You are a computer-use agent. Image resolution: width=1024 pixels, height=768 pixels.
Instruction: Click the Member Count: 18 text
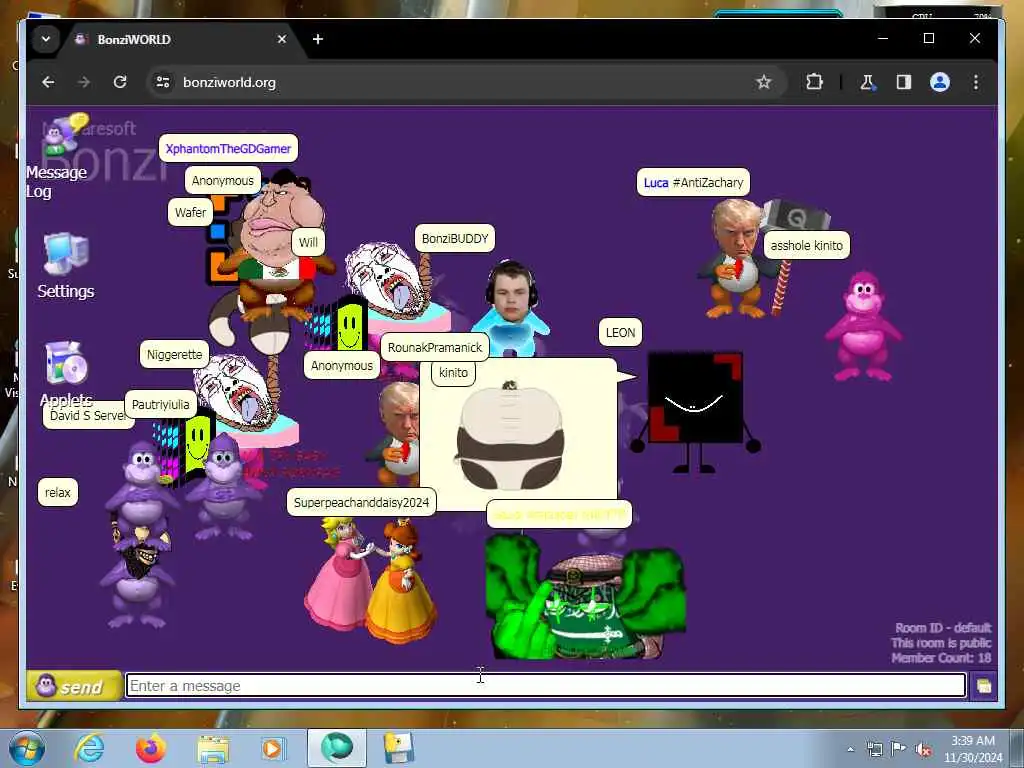coord(941,658)
